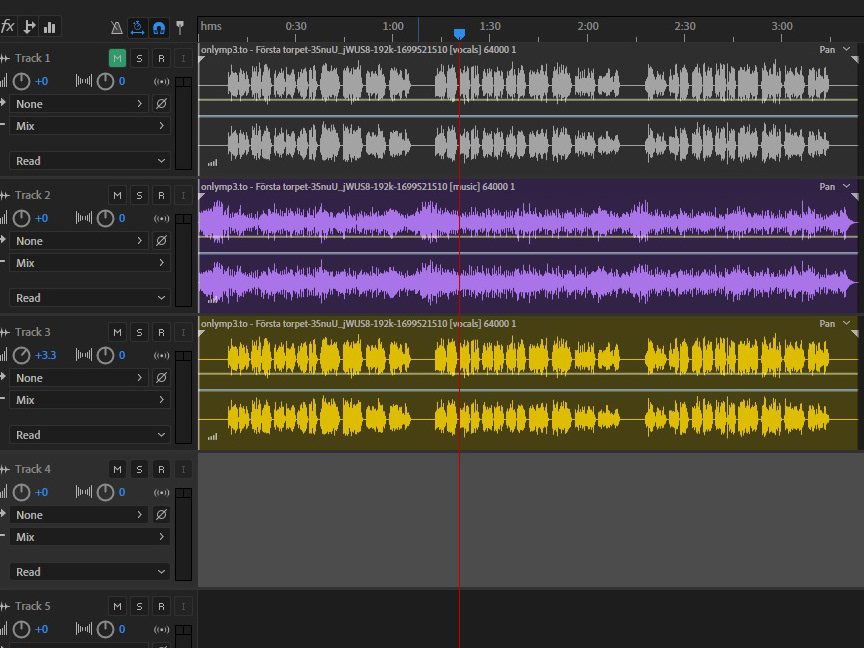Mute Track 5
This screenshot has width=864, height=648.
[x=117, y=606]
